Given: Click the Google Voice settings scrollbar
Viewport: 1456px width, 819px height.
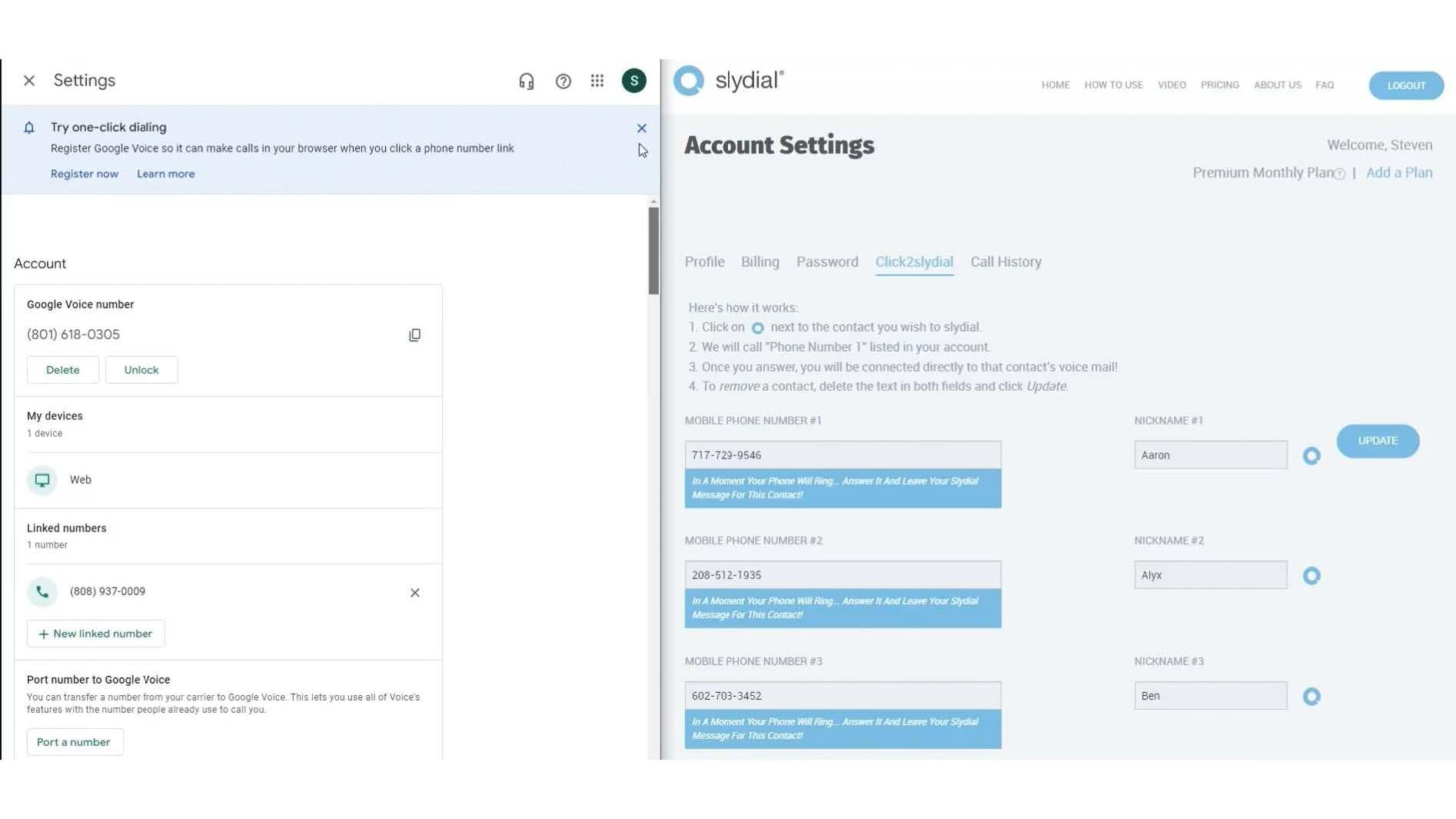Looking at the screenshot, I should pyautogui.click(x=653, y=251).
